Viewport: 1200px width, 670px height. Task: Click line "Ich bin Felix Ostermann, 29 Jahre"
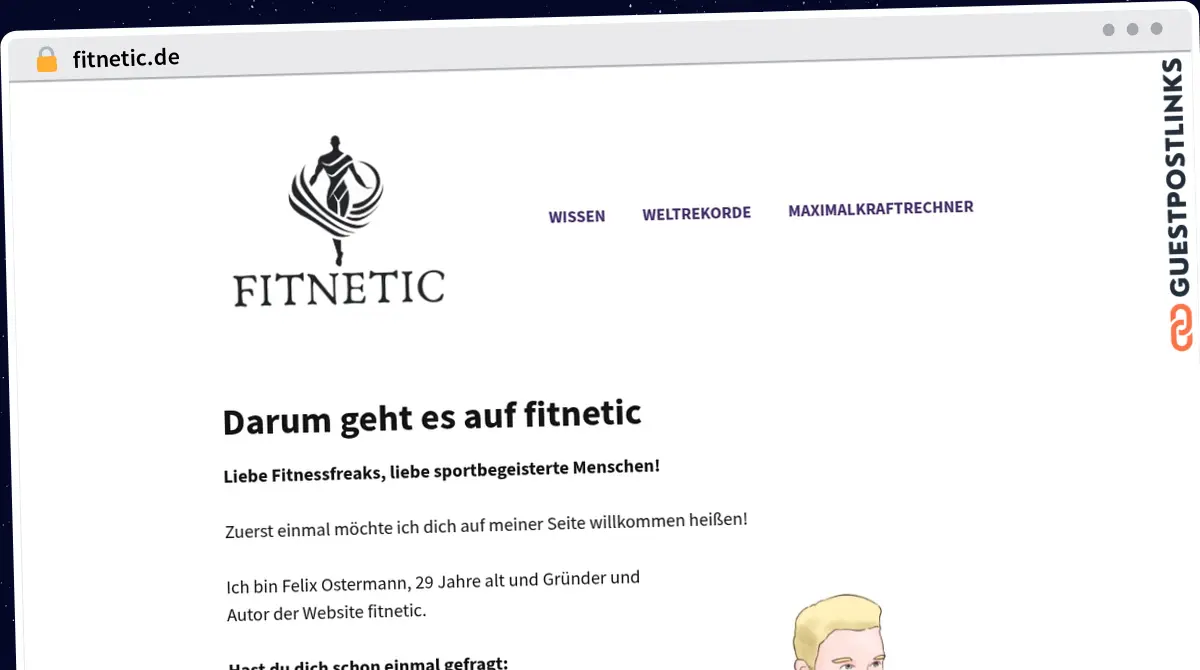coord(433,582)
